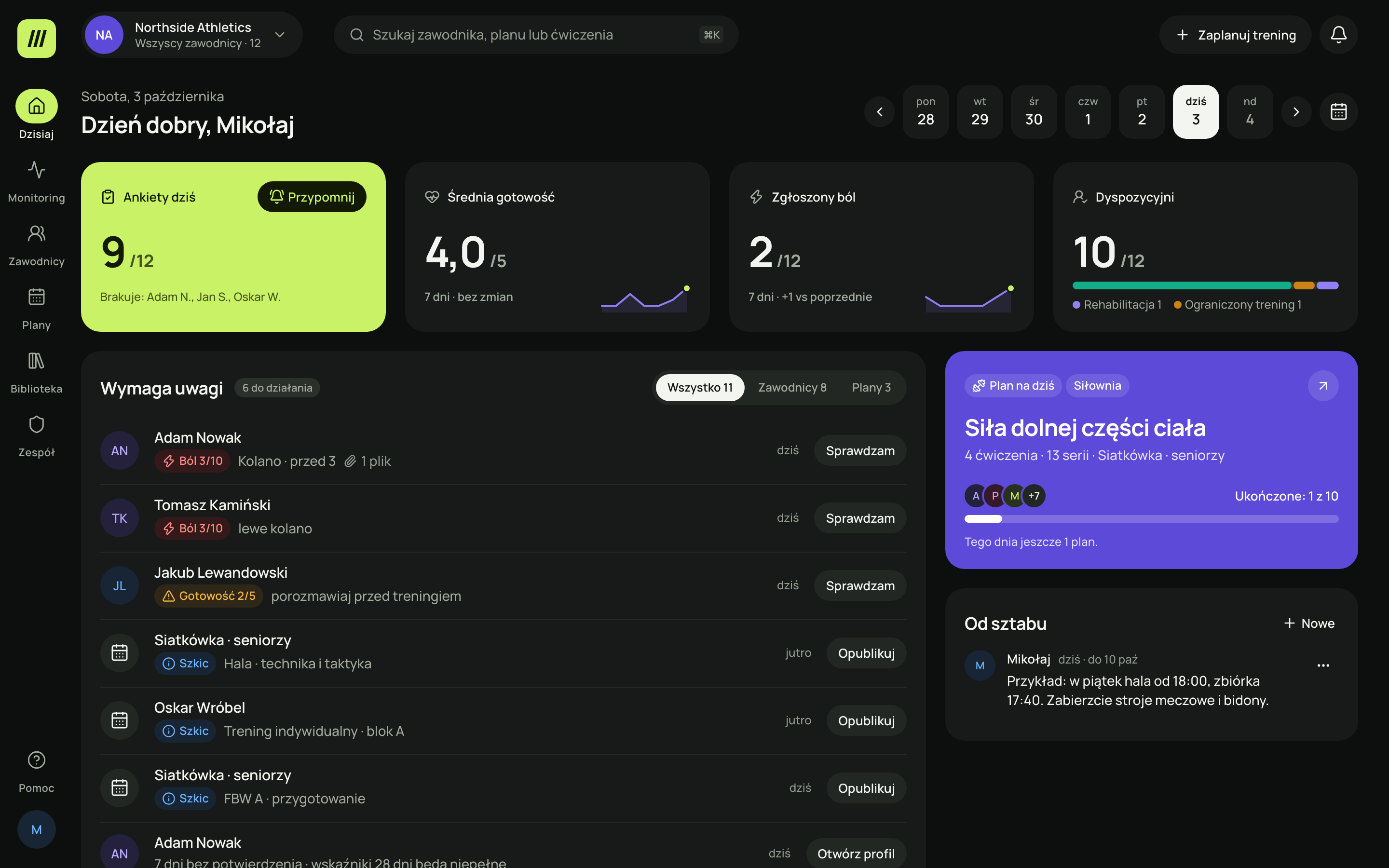Click the Ból 3/10 badge for Adam Nowak

point(192,461)
